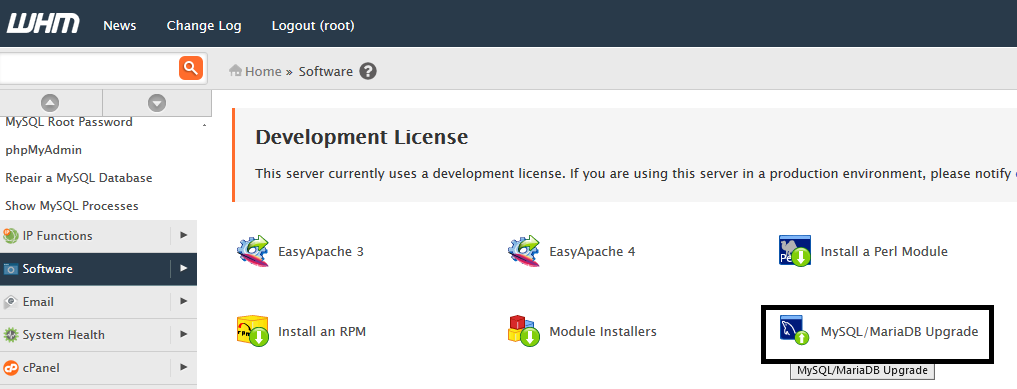Open the Change Log menu item
This screenshot has height=389, width=1017.
204,26
